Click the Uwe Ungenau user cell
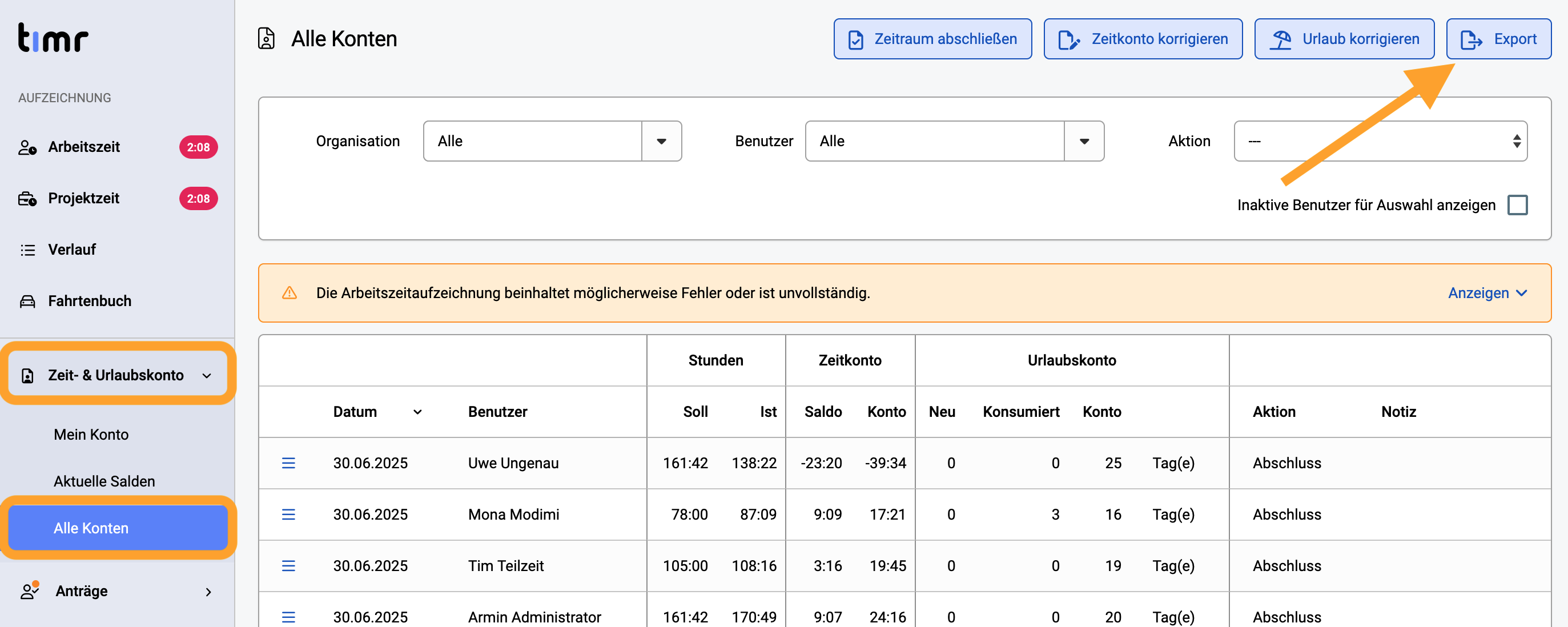The height and width of the screenshot is (627, 1568). click(x=513, y=463)
